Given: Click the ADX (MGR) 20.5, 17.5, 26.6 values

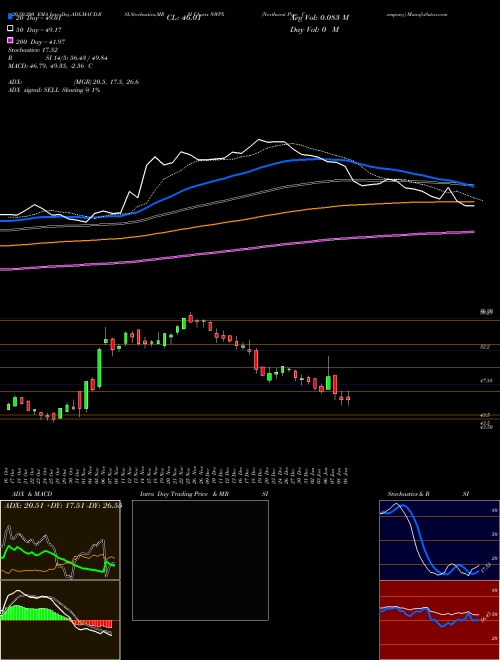Looking at the screenshot, I should 106,82.
